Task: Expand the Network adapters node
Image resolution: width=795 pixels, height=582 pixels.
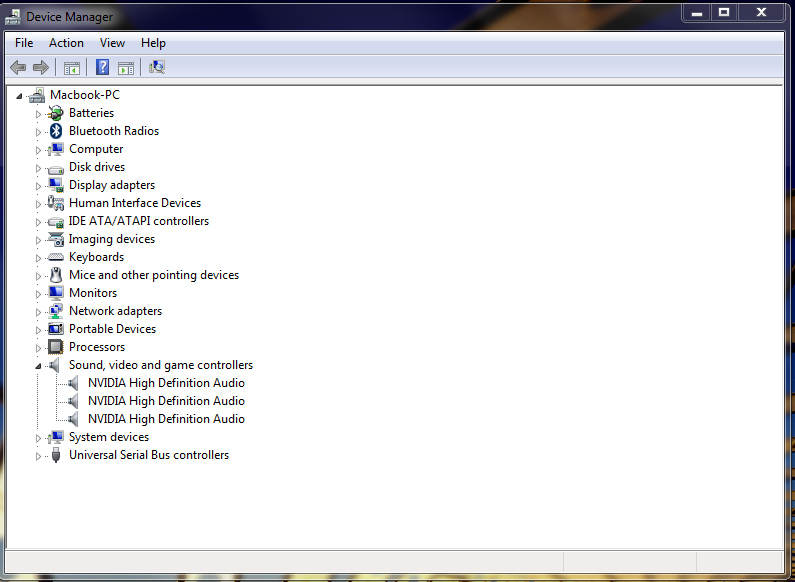Action: coord(38,312)
